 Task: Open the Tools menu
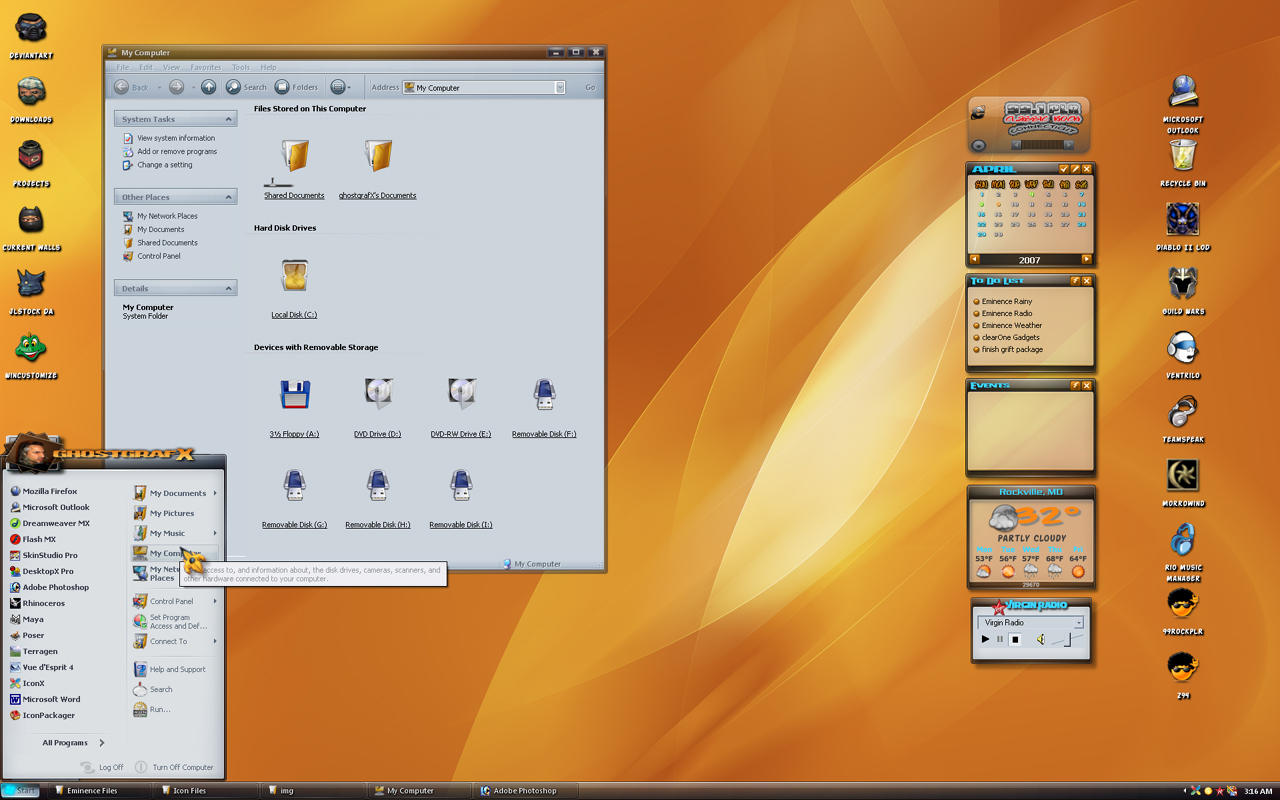[241, 67]
